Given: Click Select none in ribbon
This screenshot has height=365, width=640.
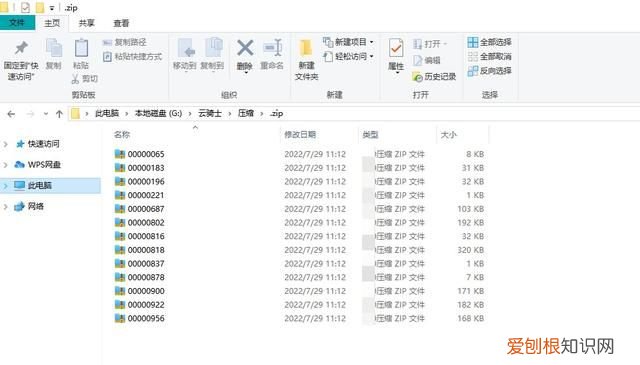Looking at the screenshot, I should (489, 56).
